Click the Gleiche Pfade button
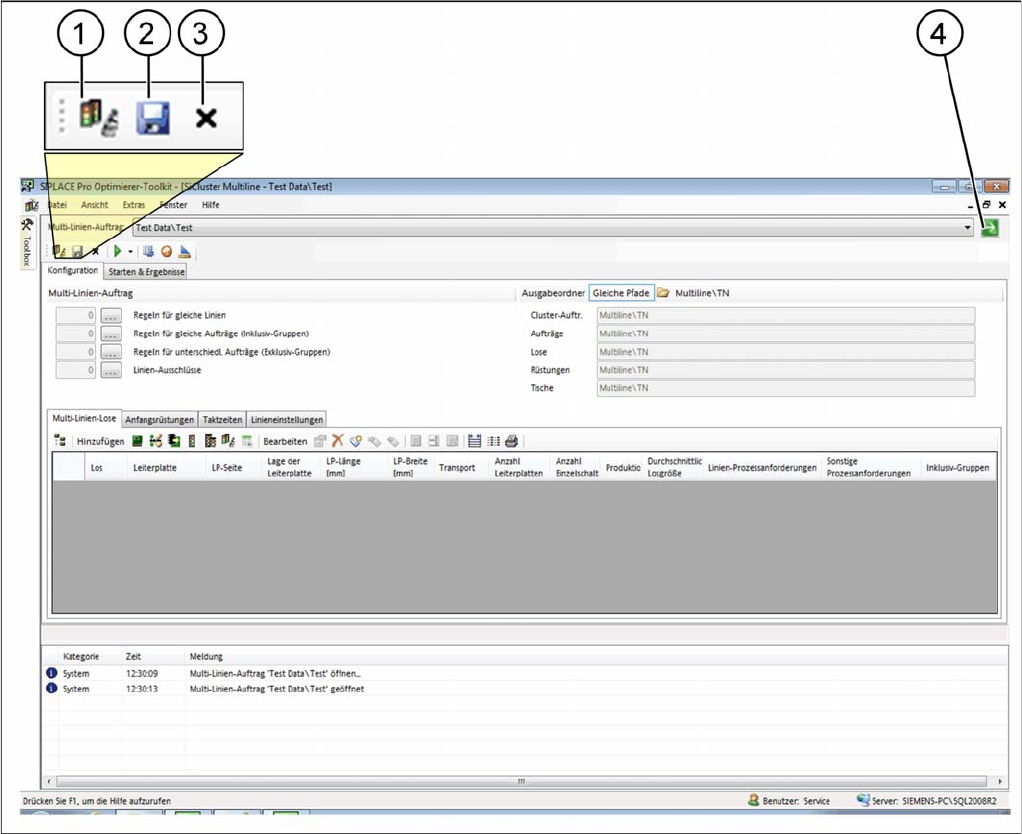The height and width of the screenshot is (834, 1022). pos(621,293)
